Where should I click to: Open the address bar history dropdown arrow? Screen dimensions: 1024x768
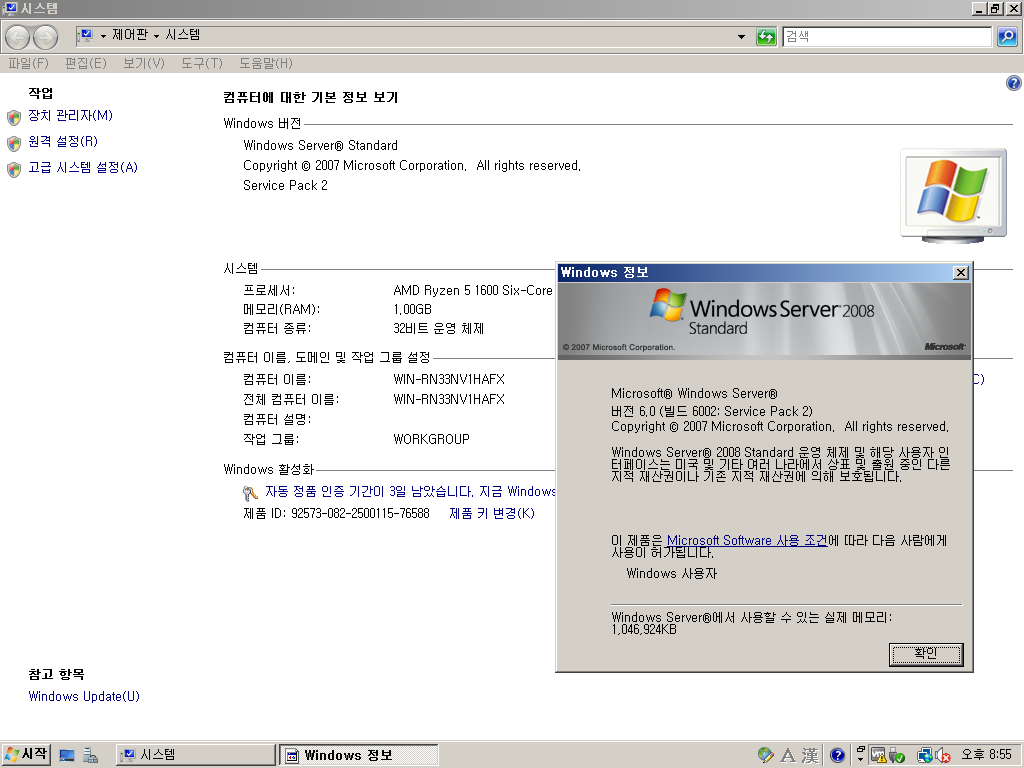[741, 37]
